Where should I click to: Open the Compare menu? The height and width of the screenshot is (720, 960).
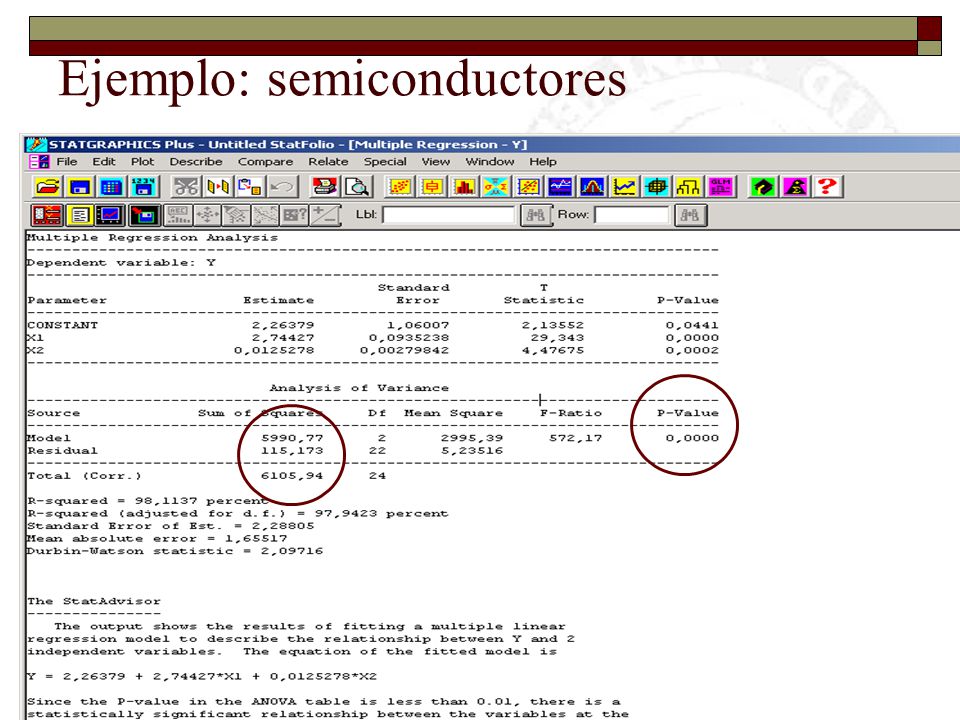tap(265, 162)
